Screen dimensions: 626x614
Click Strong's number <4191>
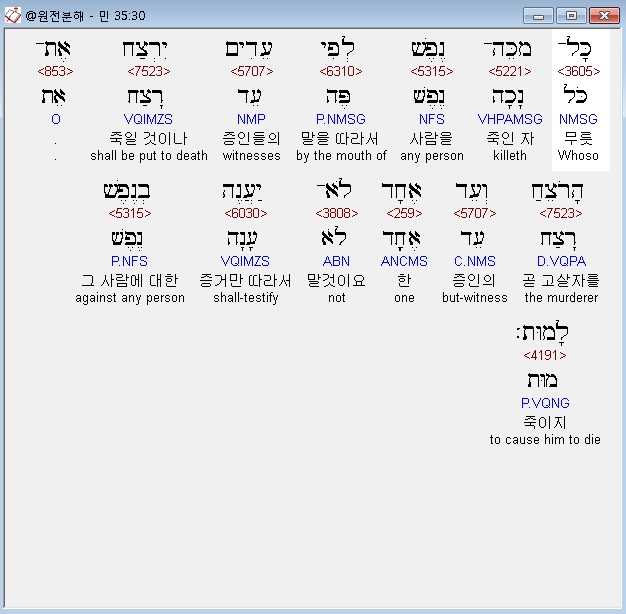[x=545, y=355]
